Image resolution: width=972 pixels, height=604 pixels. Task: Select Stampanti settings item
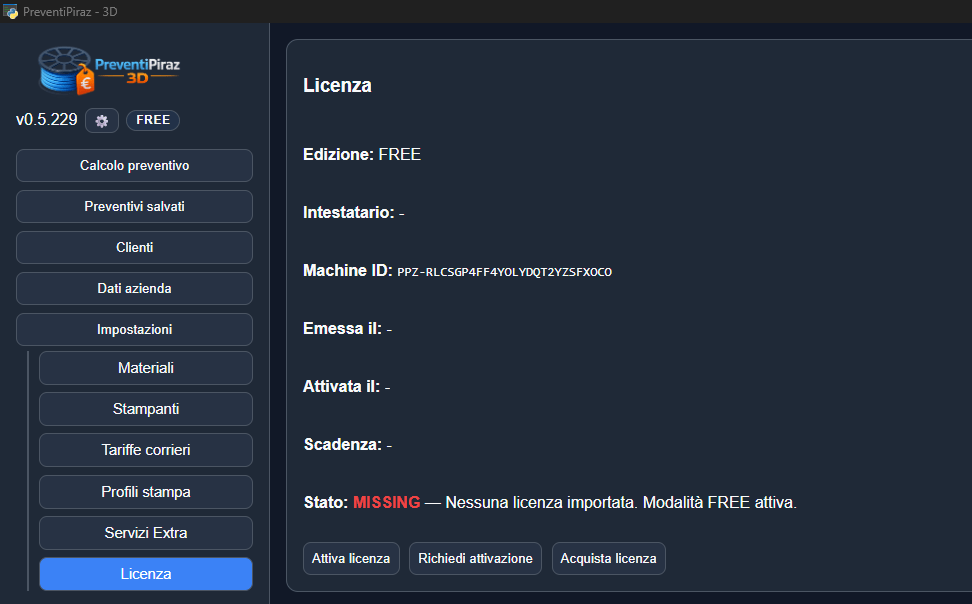(x=145, y=409)
